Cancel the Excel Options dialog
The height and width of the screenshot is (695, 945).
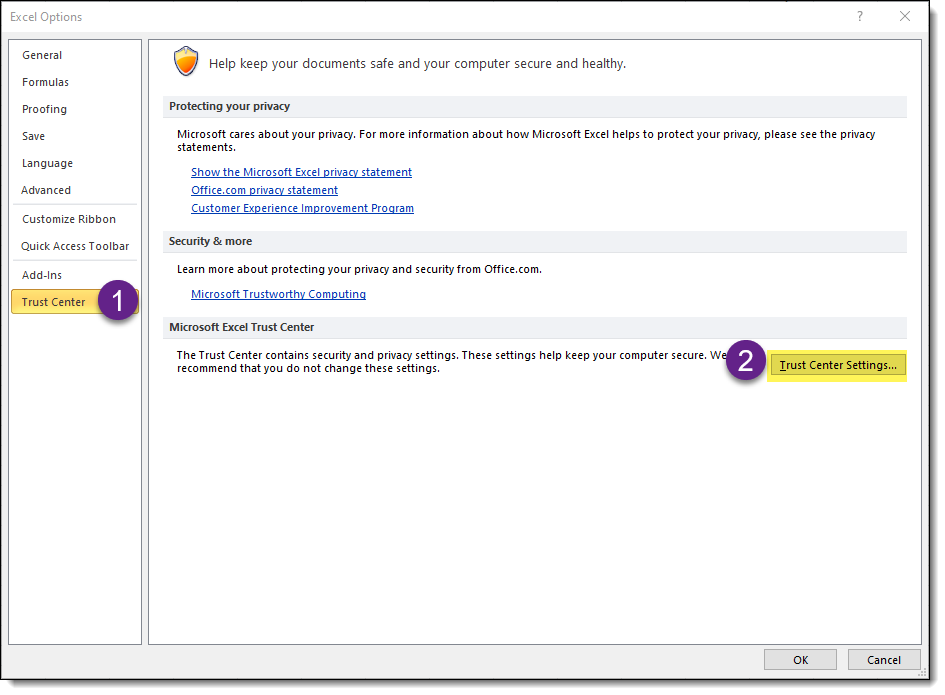coord(884,660)
